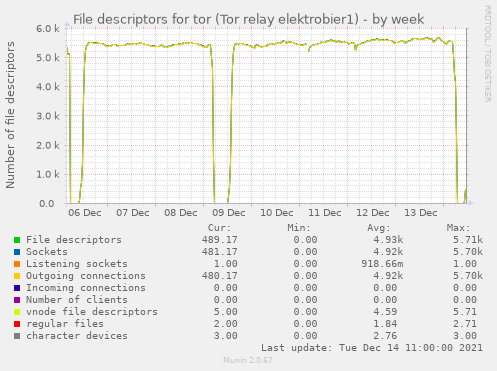This screenshot has height=371, width=497.
Task: Click the yellow Outgoing connections swatch
Action: pos(17,276)
